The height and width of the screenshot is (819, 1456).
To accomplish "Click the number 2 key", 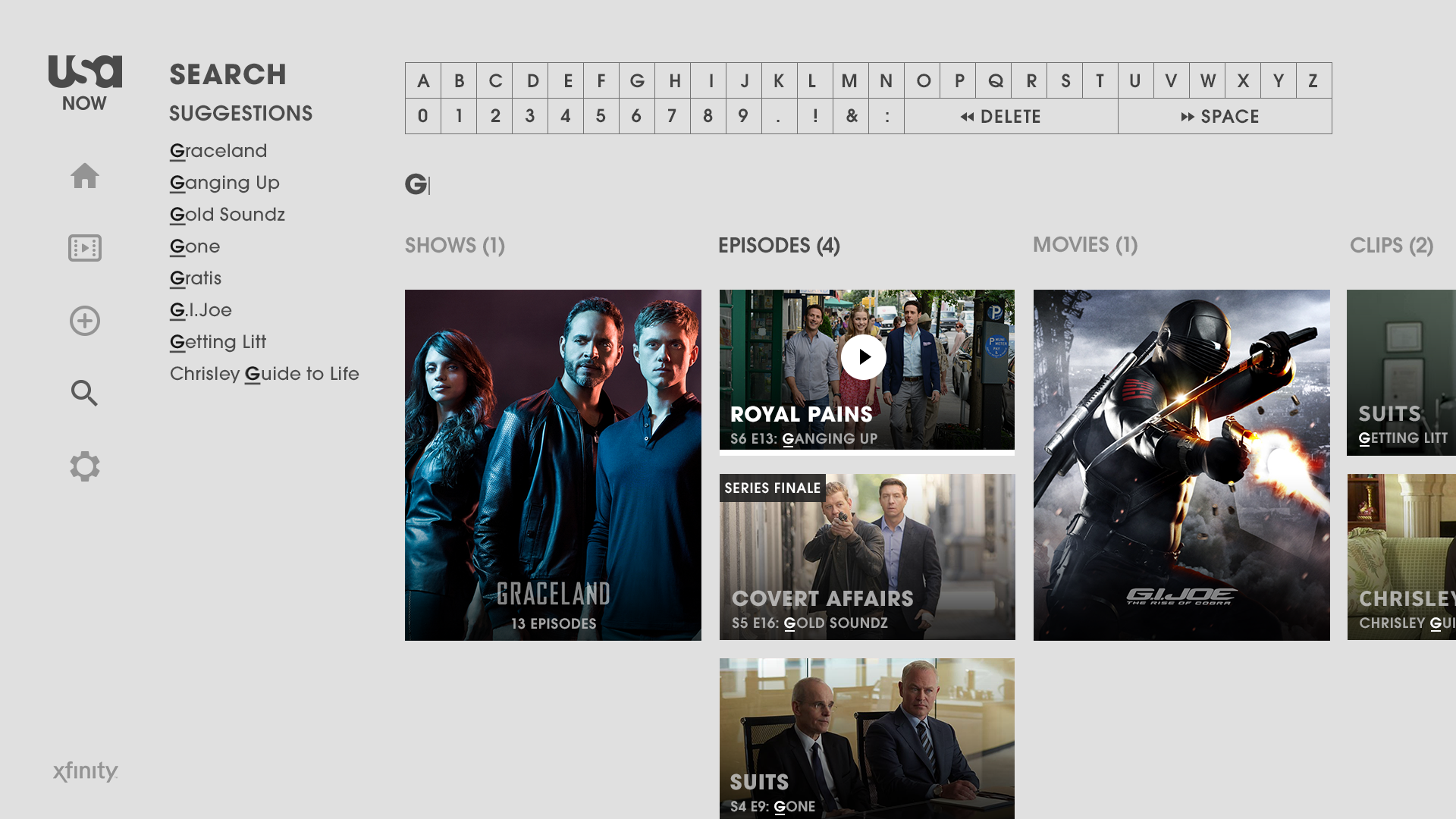I will pos(494,116).
